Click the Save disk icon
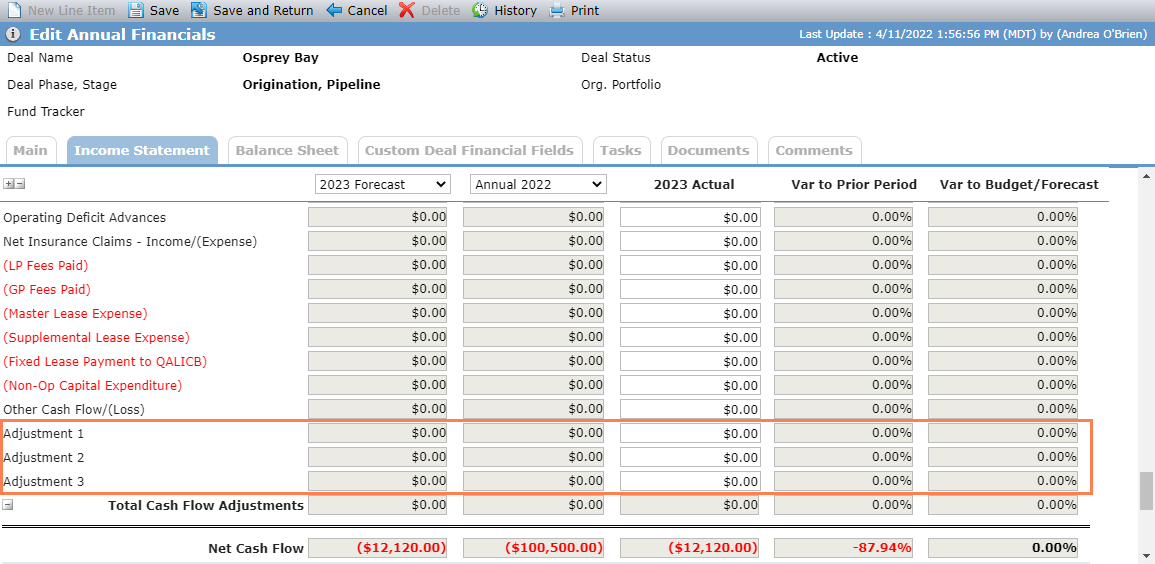 tap(136, 10)
